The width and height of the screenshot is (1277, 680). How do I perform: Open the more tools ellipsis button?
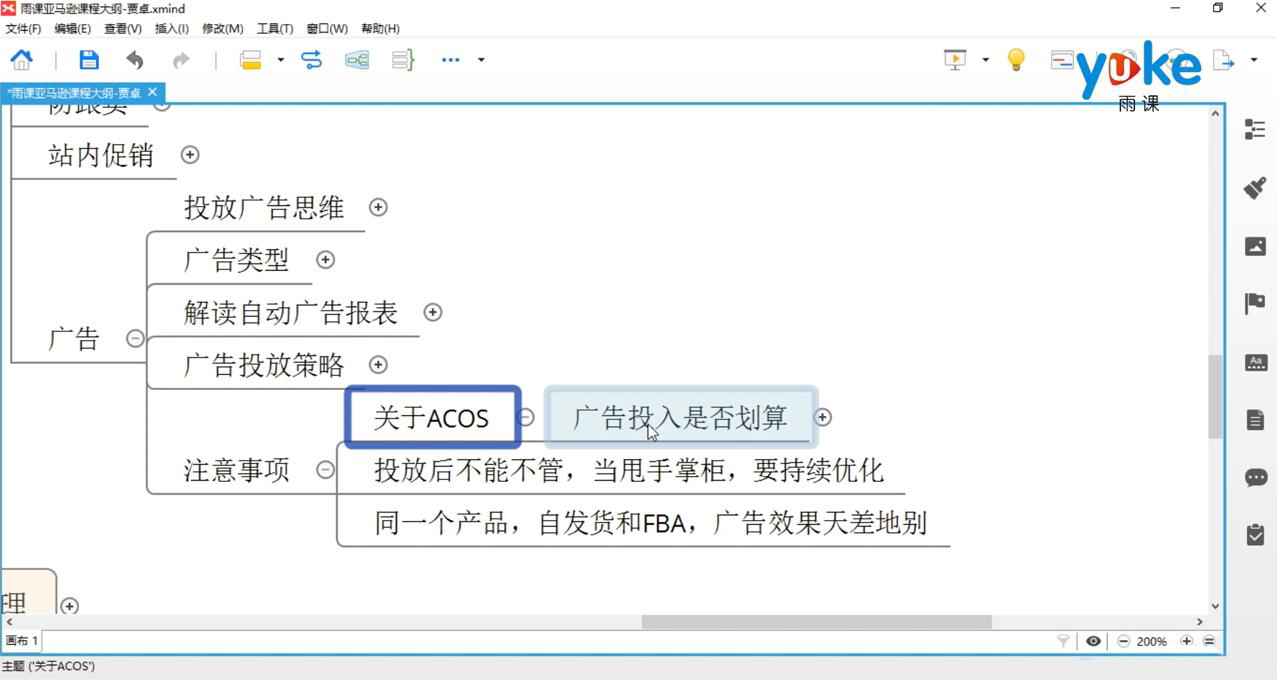(451, 60)
